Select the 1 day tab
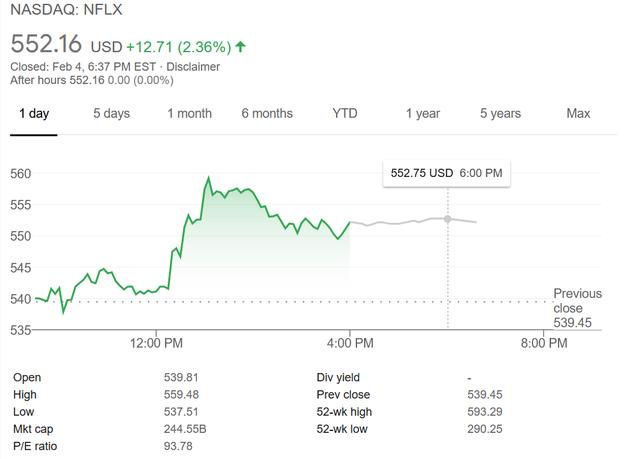 tap(34, 113)
